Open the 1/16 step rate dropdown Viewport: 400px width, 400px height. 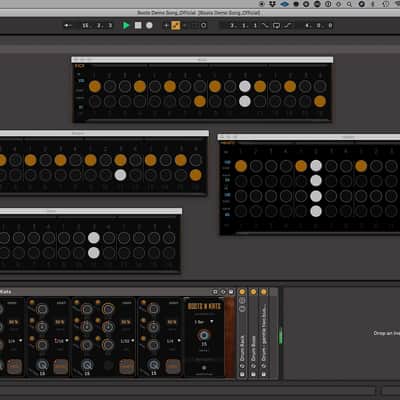(61, 341)
